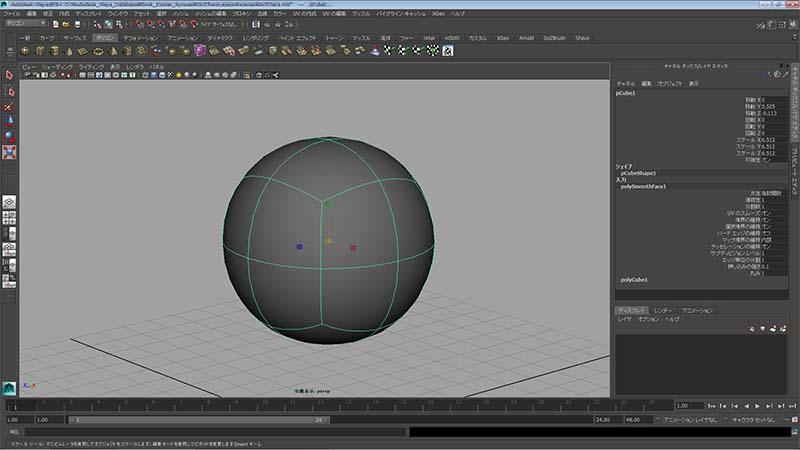The width and height of the screenshot is (800, 450).
Task: Select the Lasso tool in toolbox
Action: coord(9,90)
